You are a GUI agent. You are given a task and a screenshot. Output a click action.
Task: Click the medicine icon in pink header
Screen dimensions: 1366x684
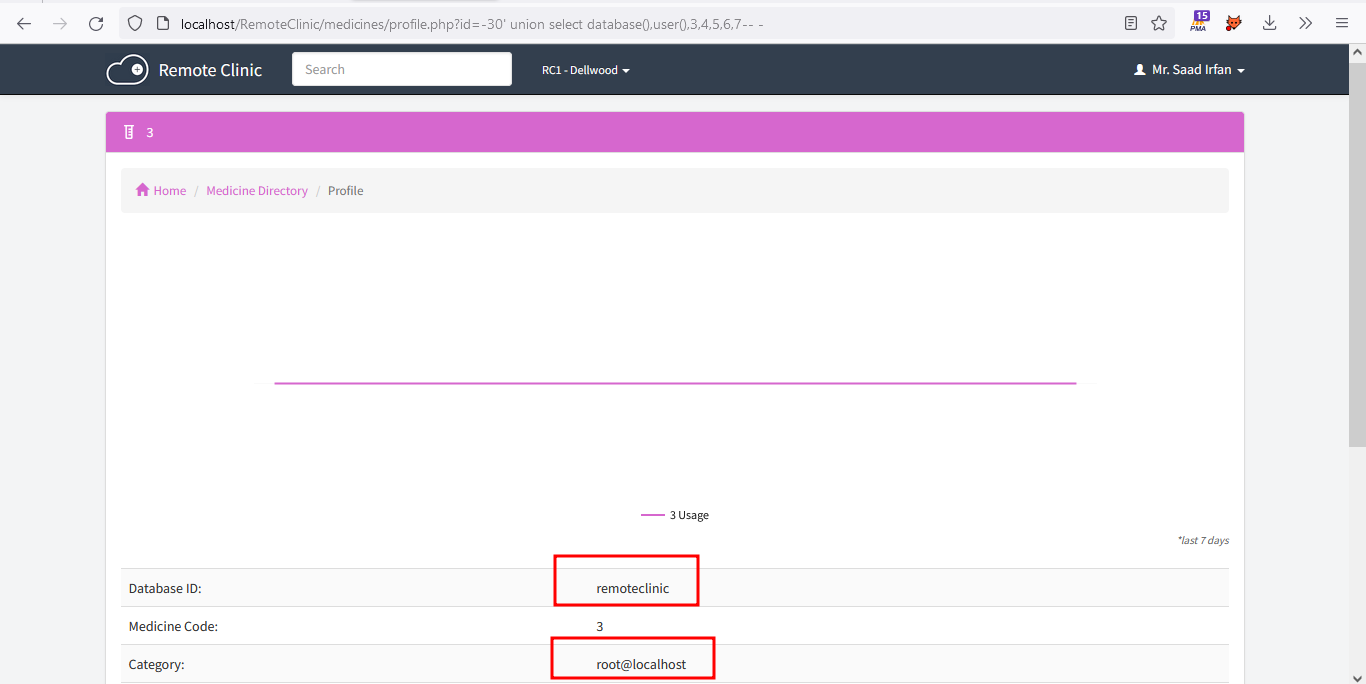pyautogui.click(x=128, y=132)
